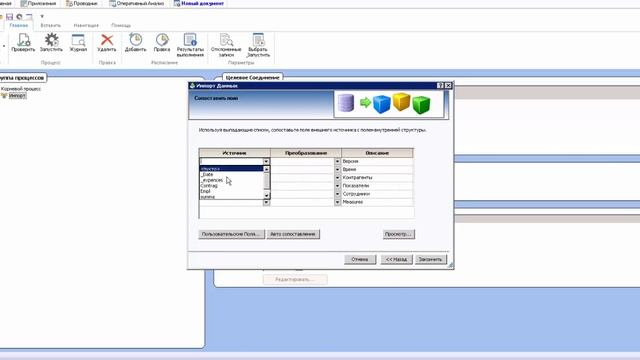This screenshot has height=360, width=640.
Task: Choose summa in the source dropdown list
Action: click(231, 197)
